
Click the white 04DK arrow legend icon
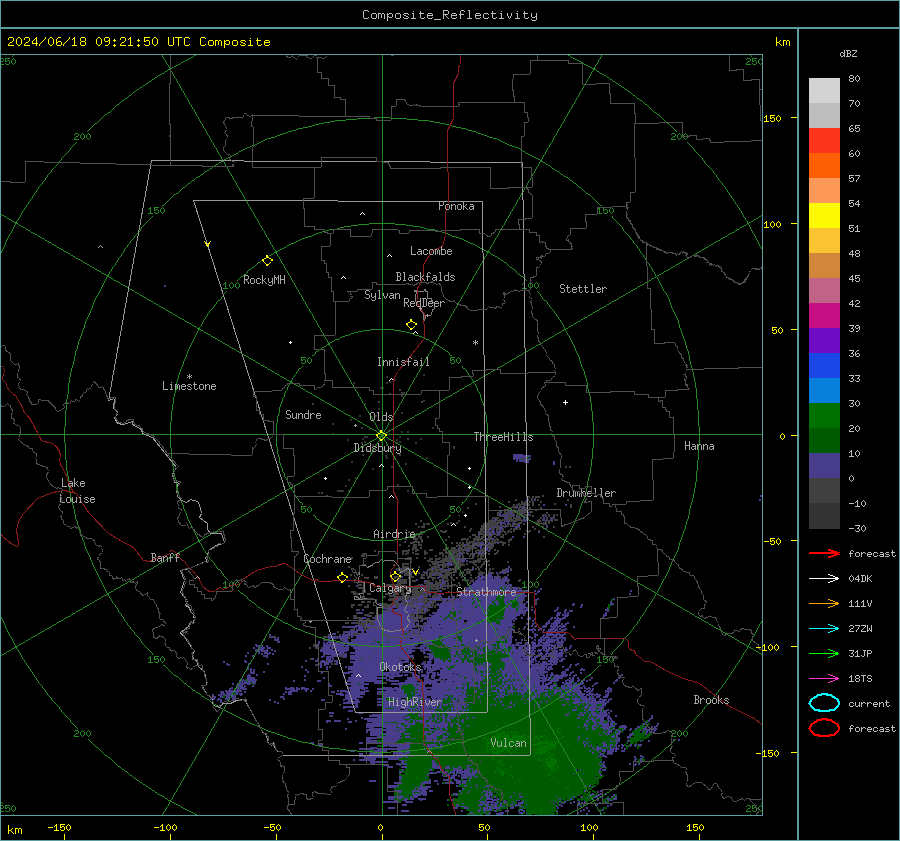[x=824, y=579]
